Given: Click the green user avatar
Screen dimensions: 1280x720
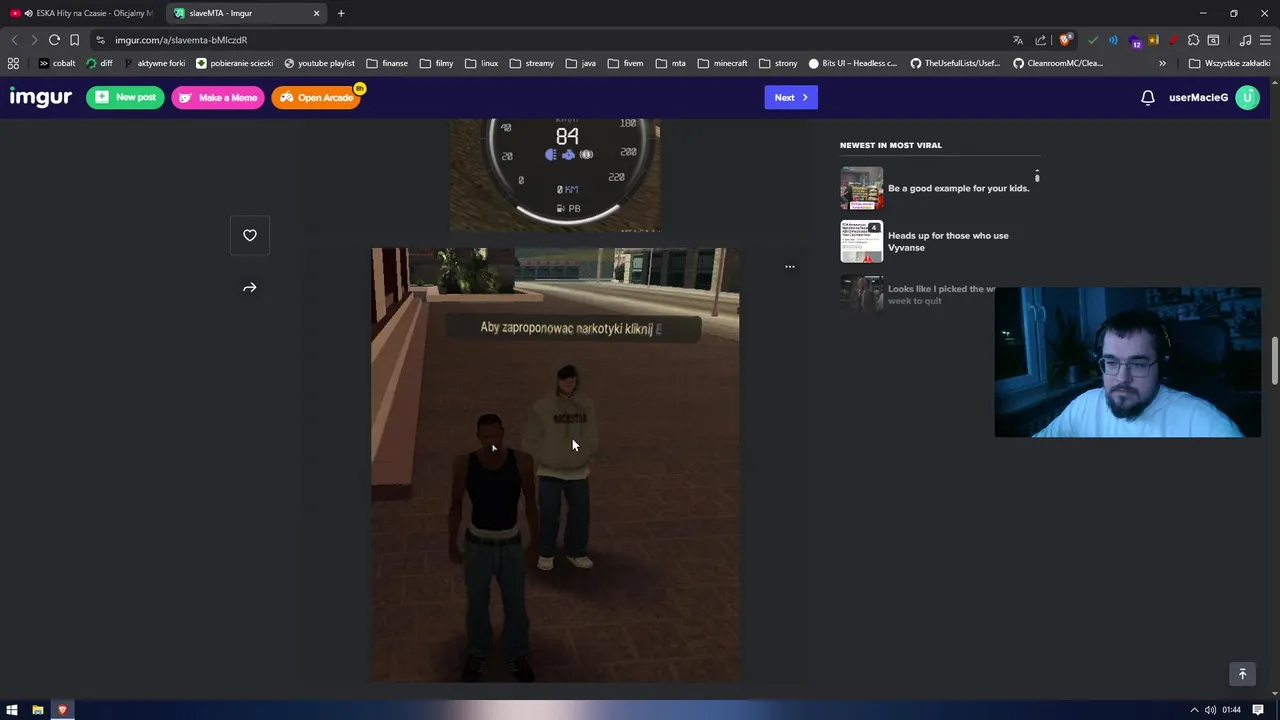Looking at the screenshot, I should coord(1247,97).
